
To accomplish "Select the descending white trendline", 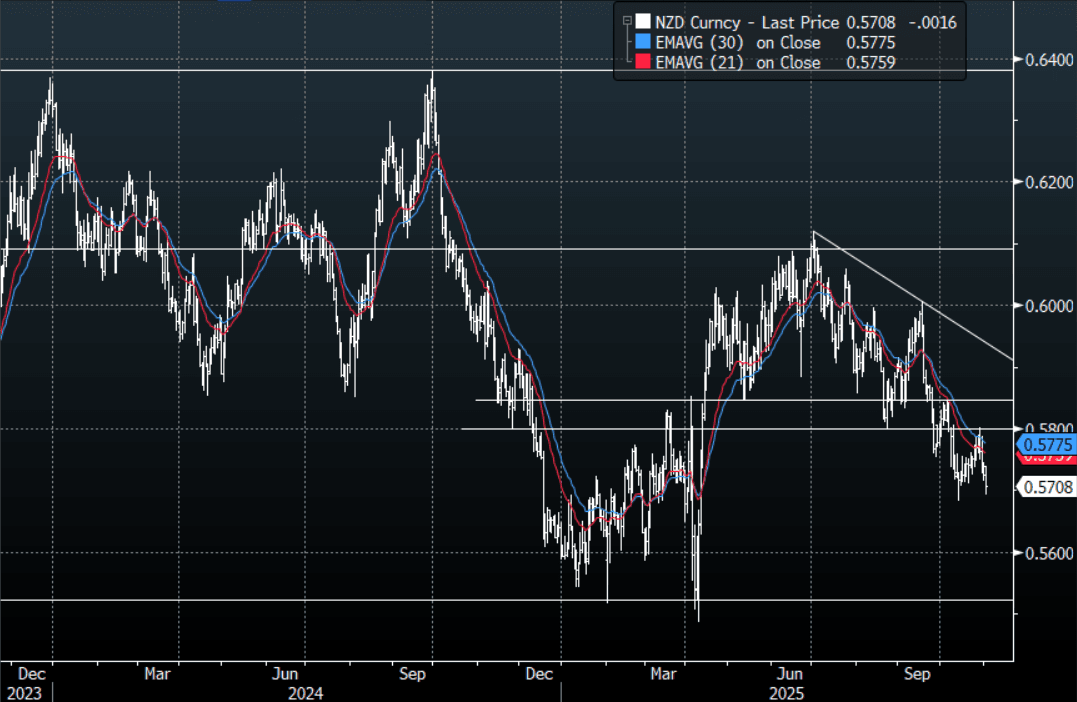I will coord(920,301).
